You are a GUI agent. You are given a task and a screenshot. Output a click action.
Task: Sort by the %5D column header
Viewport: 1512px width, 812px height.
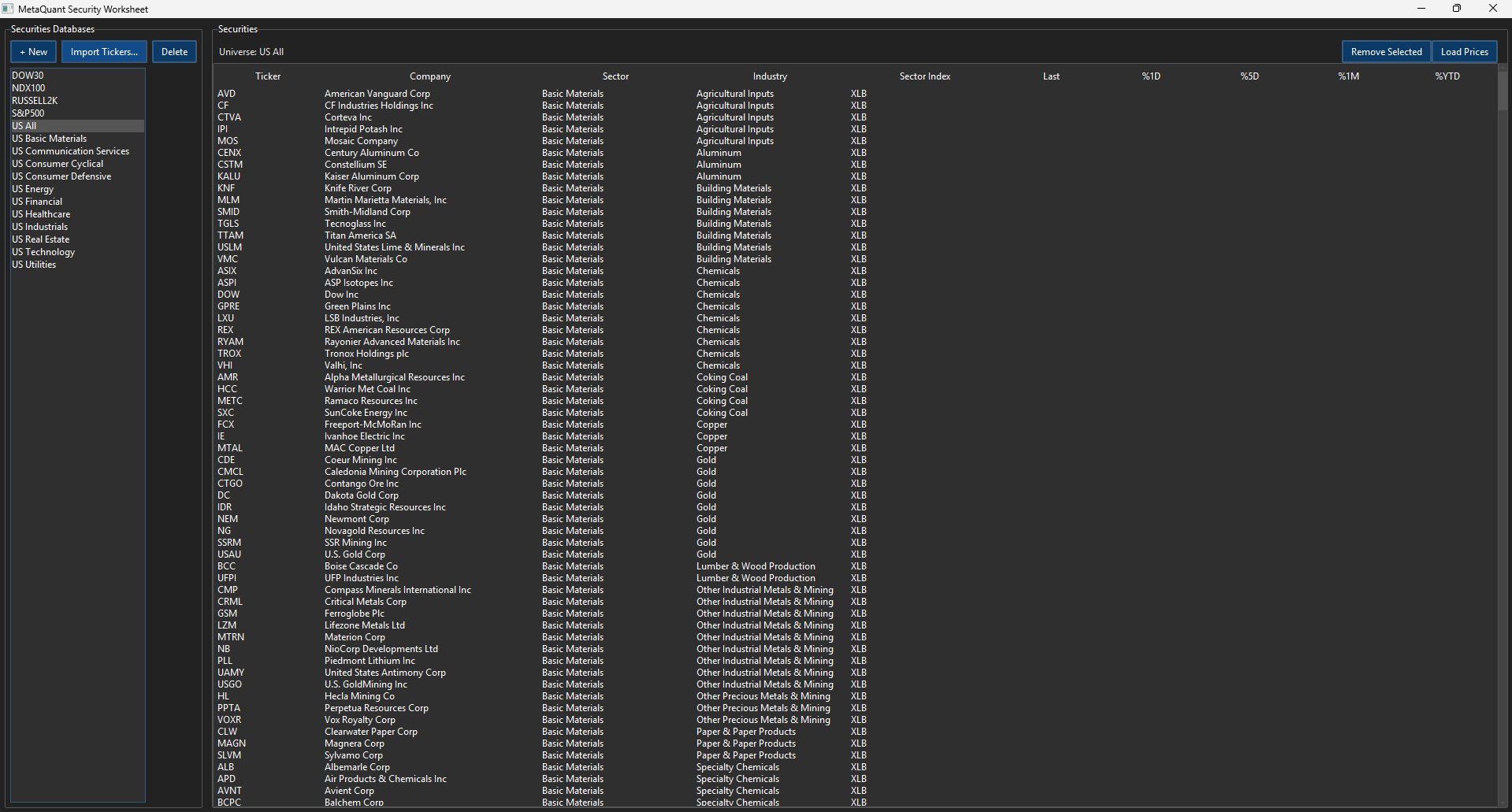[1250, 76]
